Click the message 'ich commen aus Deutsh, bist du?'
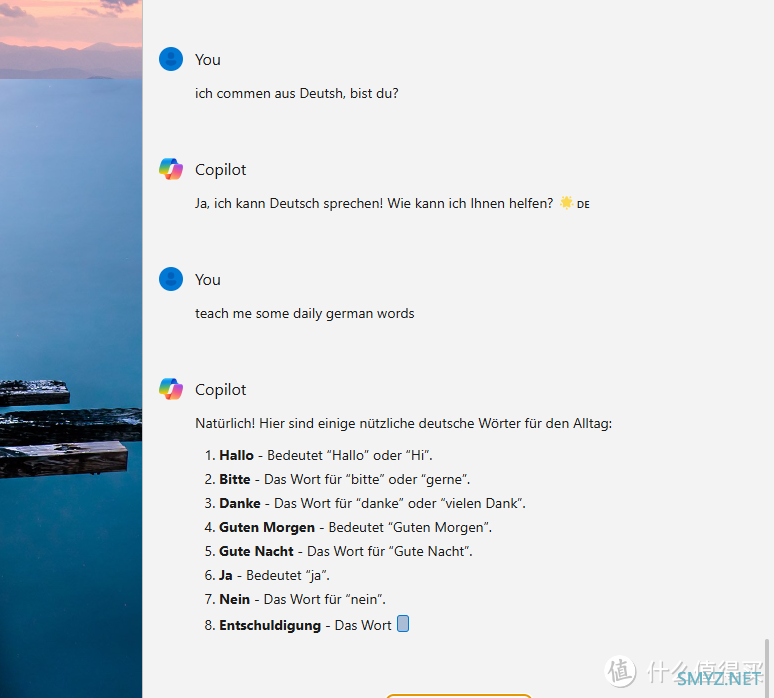This screenshot has height=698, width=774. tap(297, 93)
